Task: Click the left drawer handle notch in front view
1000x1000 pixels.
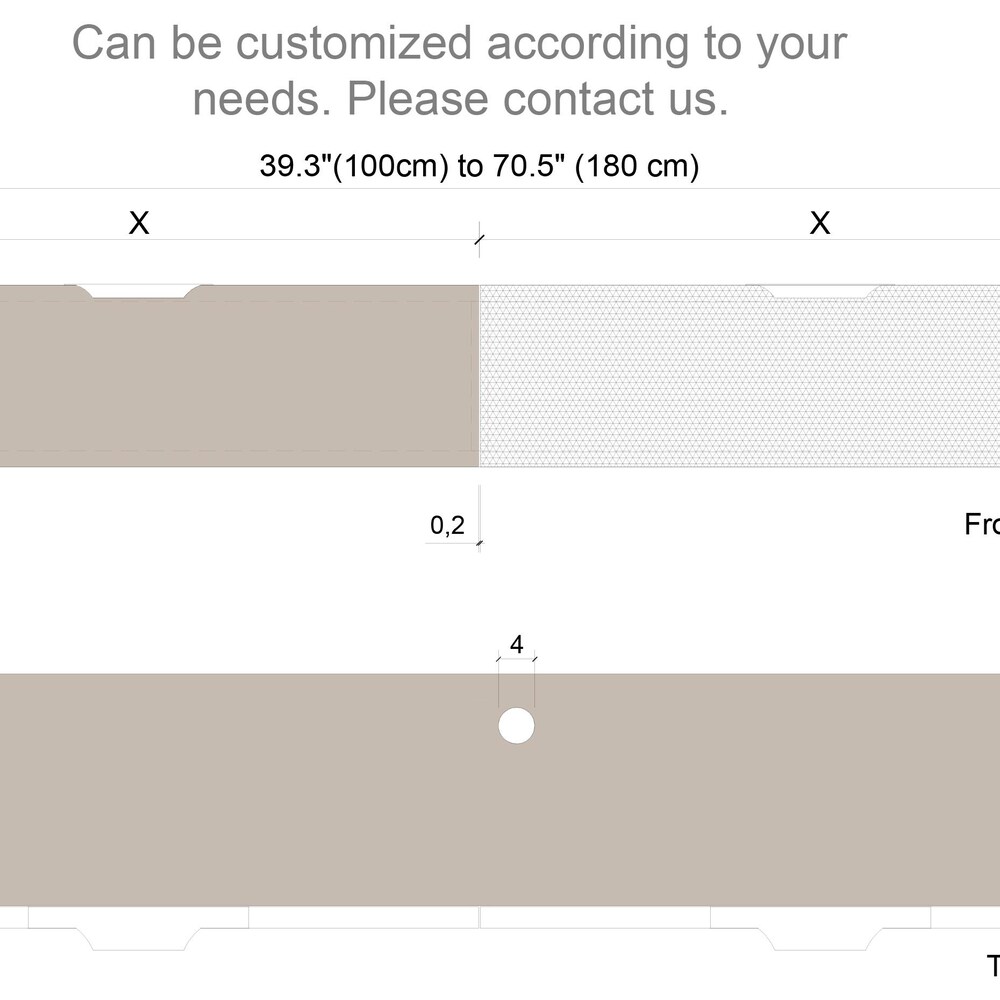Action: coord(139,291)
